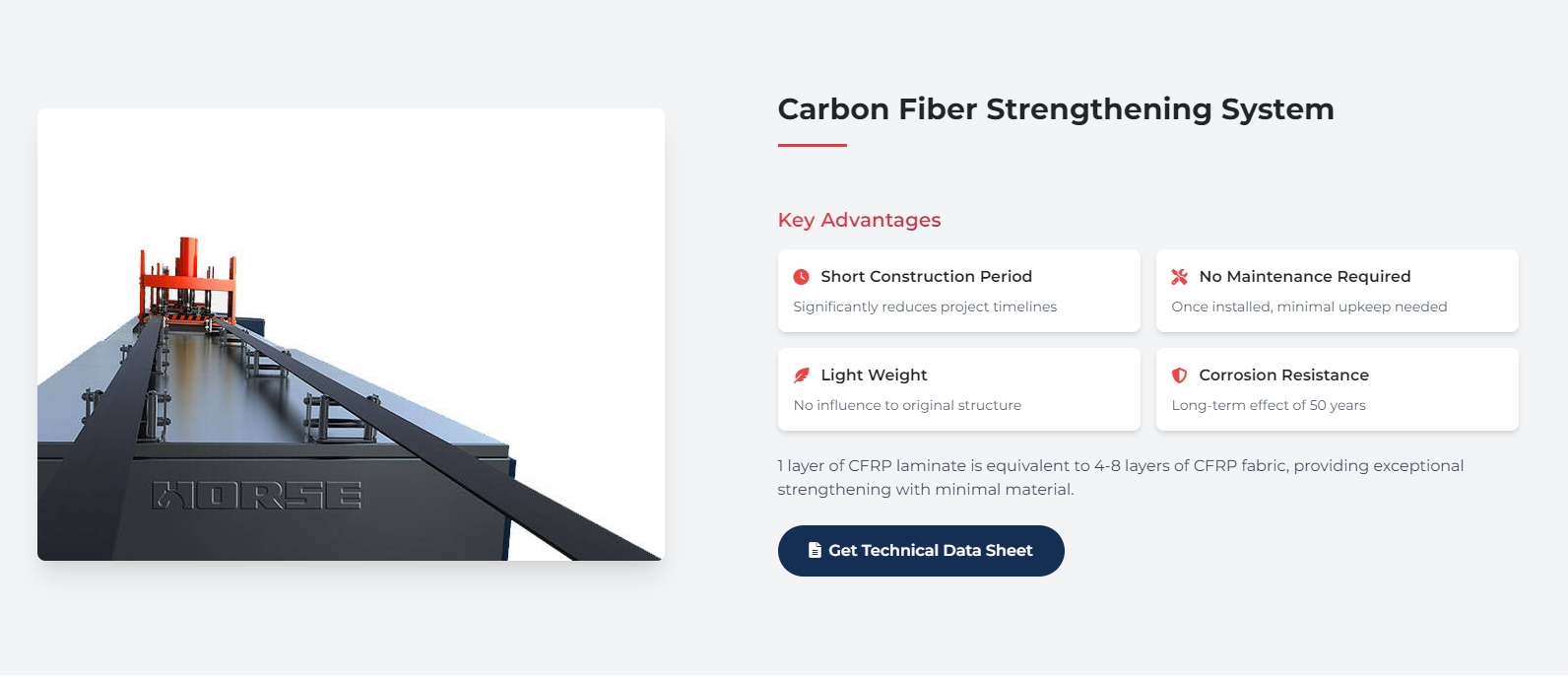Click the Carbon Fiber Strengthening System title
The width and height of the screenshot is (1568, 682).
pos(1056,109)
